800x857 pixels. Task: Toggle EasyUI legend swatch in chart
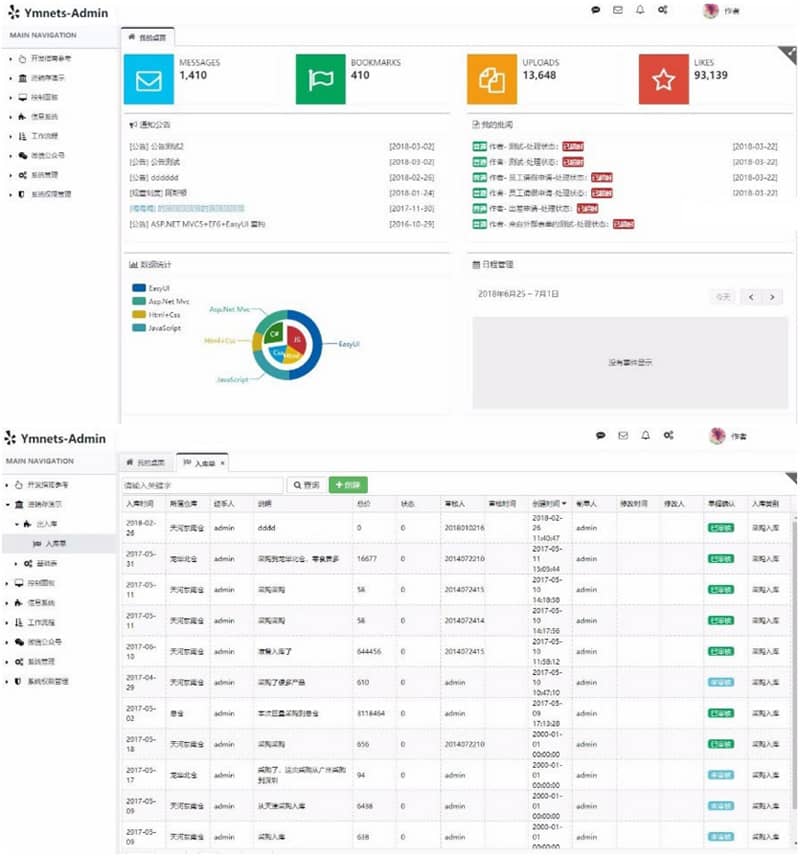pos(139,288)
